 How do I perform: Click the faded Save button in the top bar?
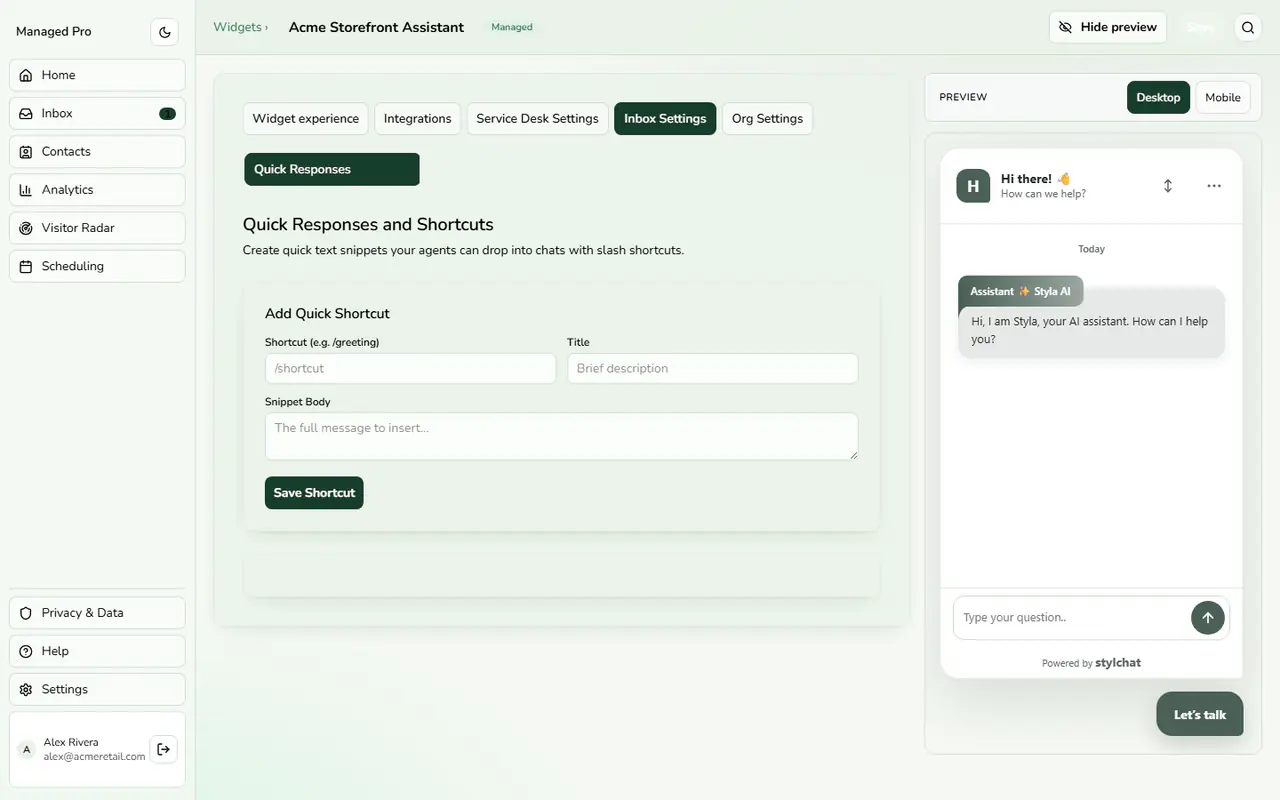pos(1200,27)
